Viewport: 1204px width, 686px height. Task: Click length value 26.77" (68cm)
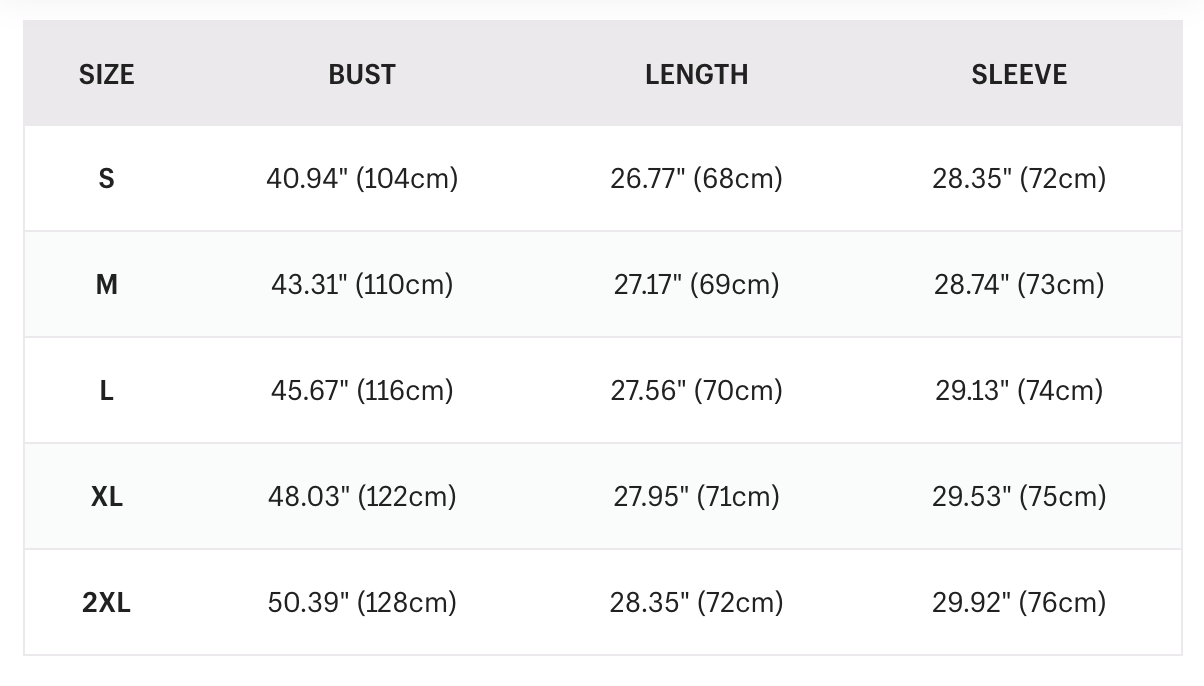696,179
